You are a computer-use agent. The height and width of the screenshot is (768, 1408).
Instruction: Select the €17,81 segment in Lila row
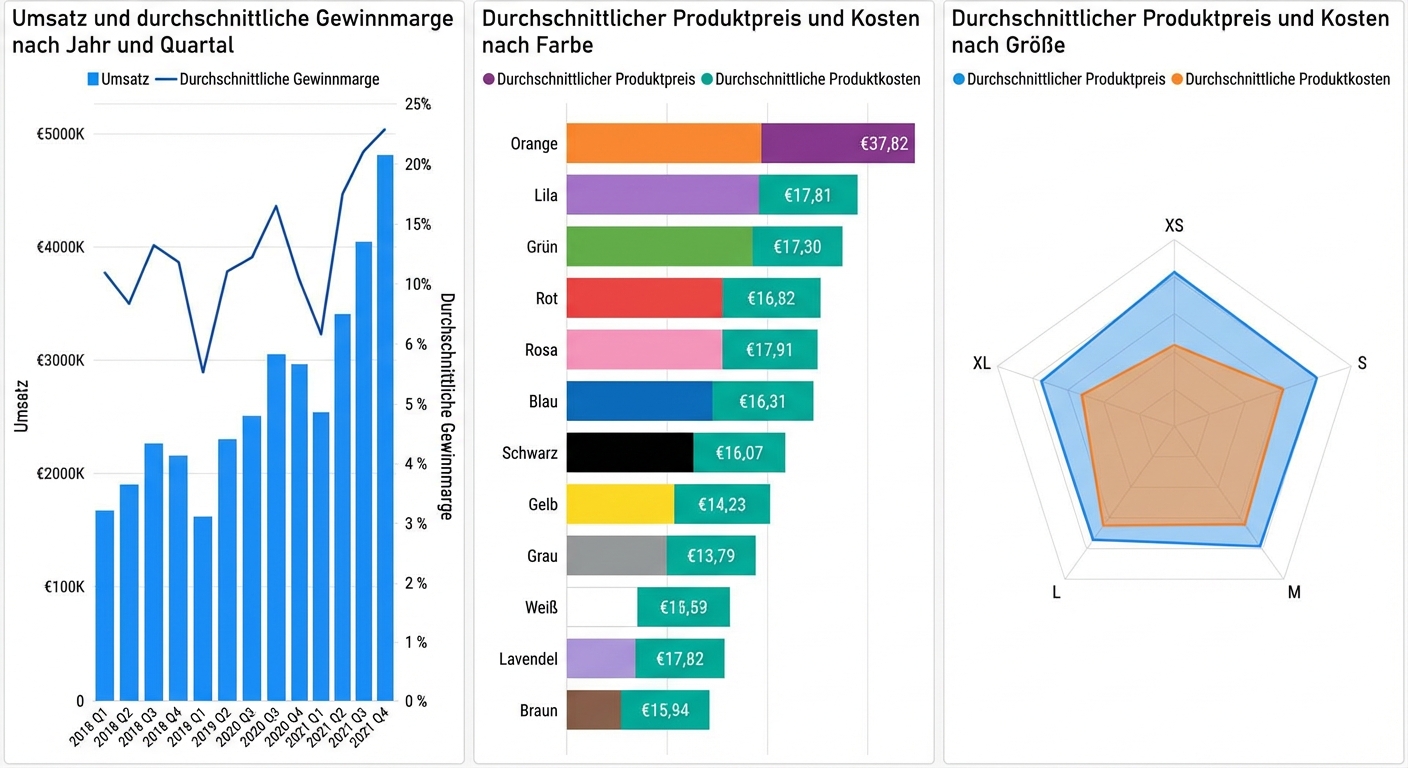pyautogui.click(x=808, y=195)
